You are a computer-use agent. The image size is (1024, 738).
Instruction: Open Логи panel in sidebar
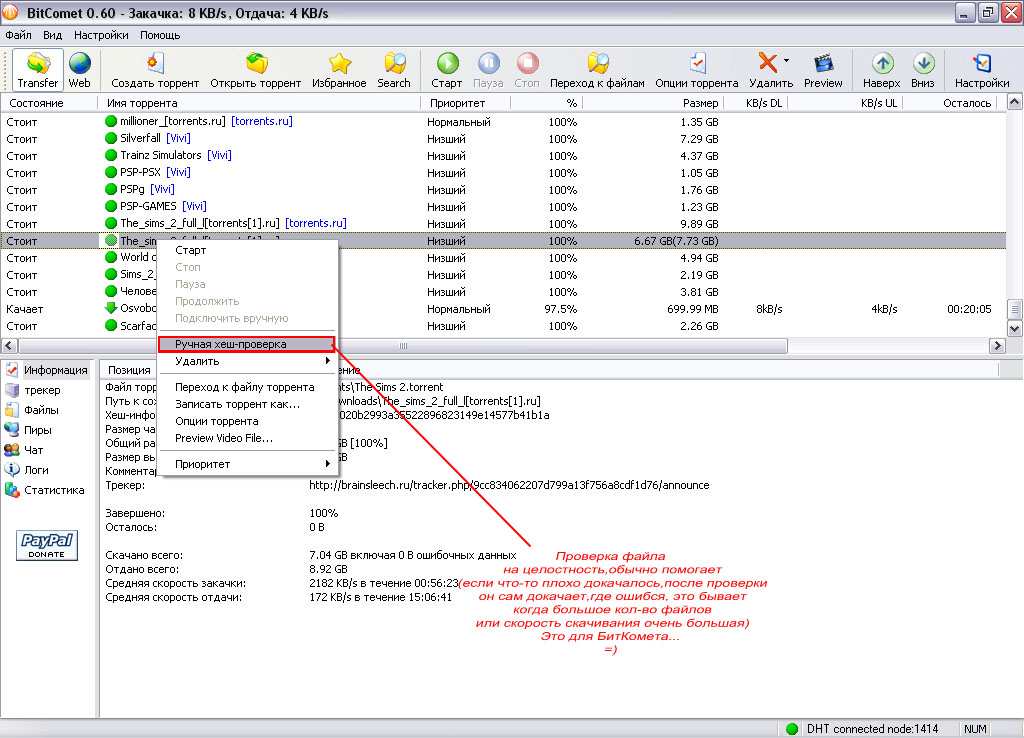[27, 470]
